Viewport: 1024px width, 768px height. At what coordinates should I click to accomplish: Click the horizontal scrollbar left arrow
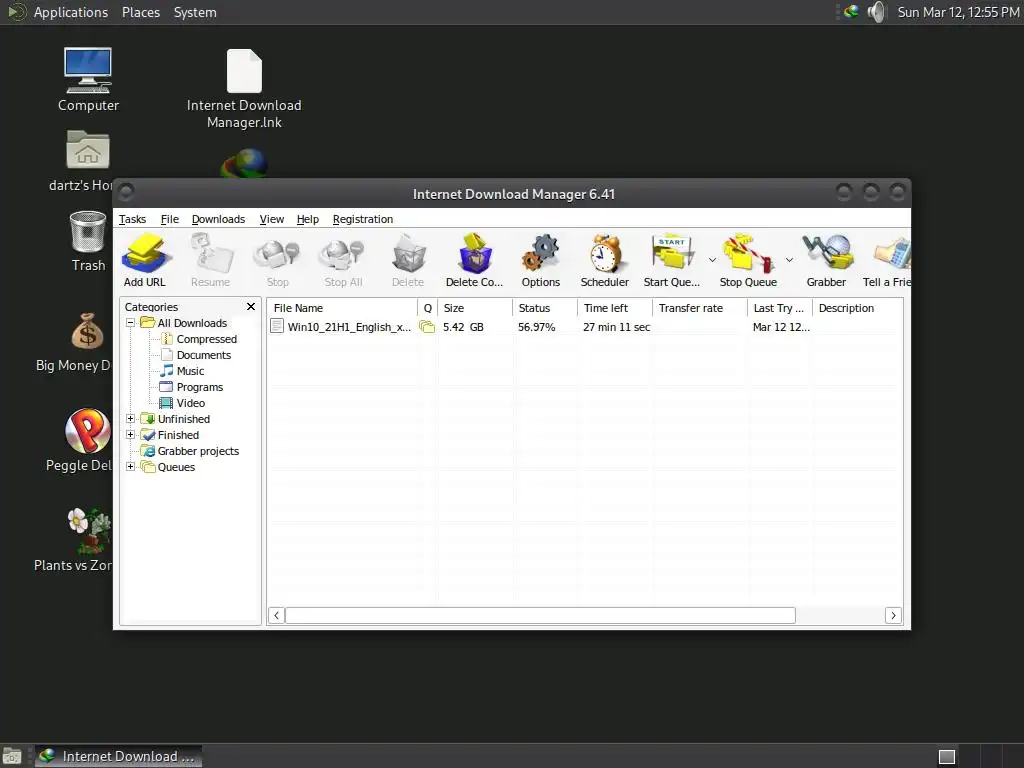tap(276, 615)
